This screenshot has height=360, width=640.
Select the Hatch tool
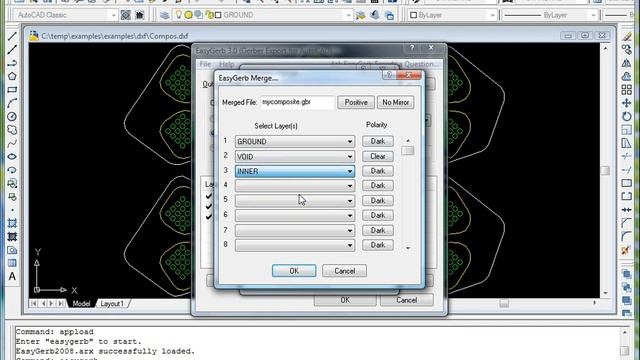click(12, 223)
